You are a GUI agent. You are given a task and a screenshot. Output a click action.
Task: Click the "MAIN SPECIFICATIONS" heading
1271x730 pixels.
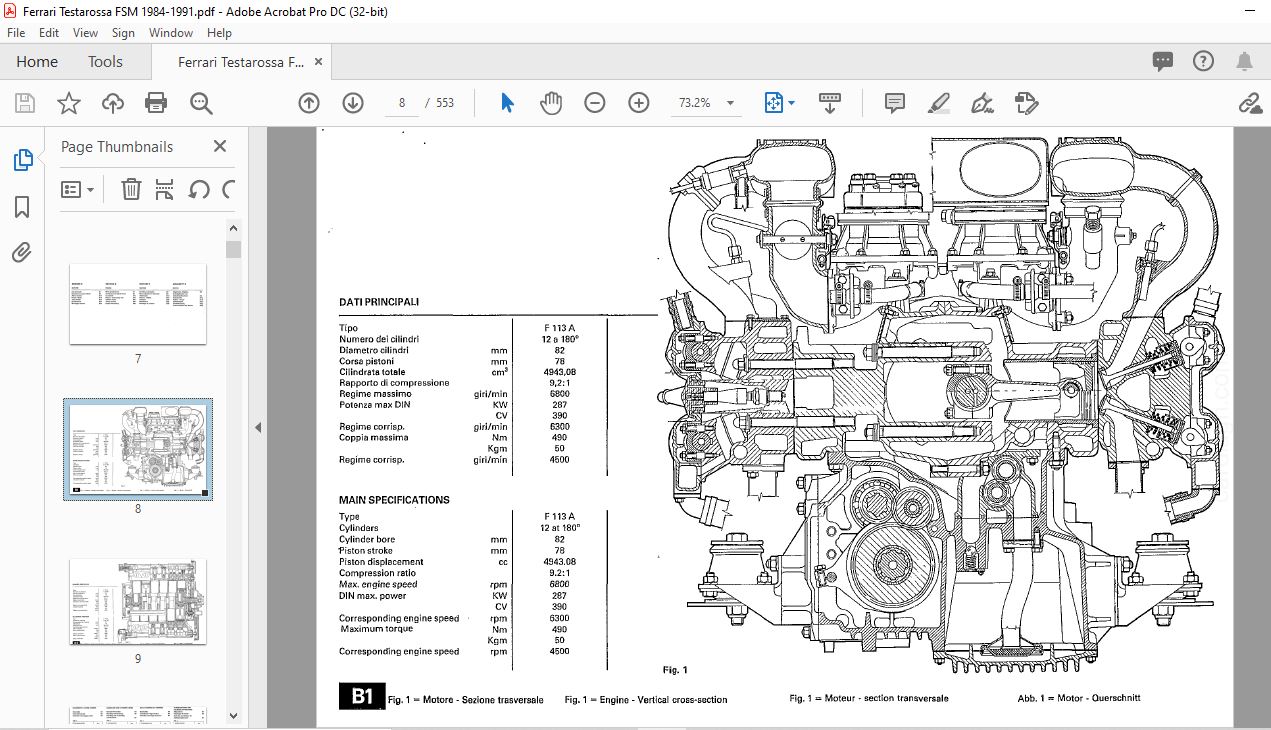pyautogui.click(x=394, y=500)
